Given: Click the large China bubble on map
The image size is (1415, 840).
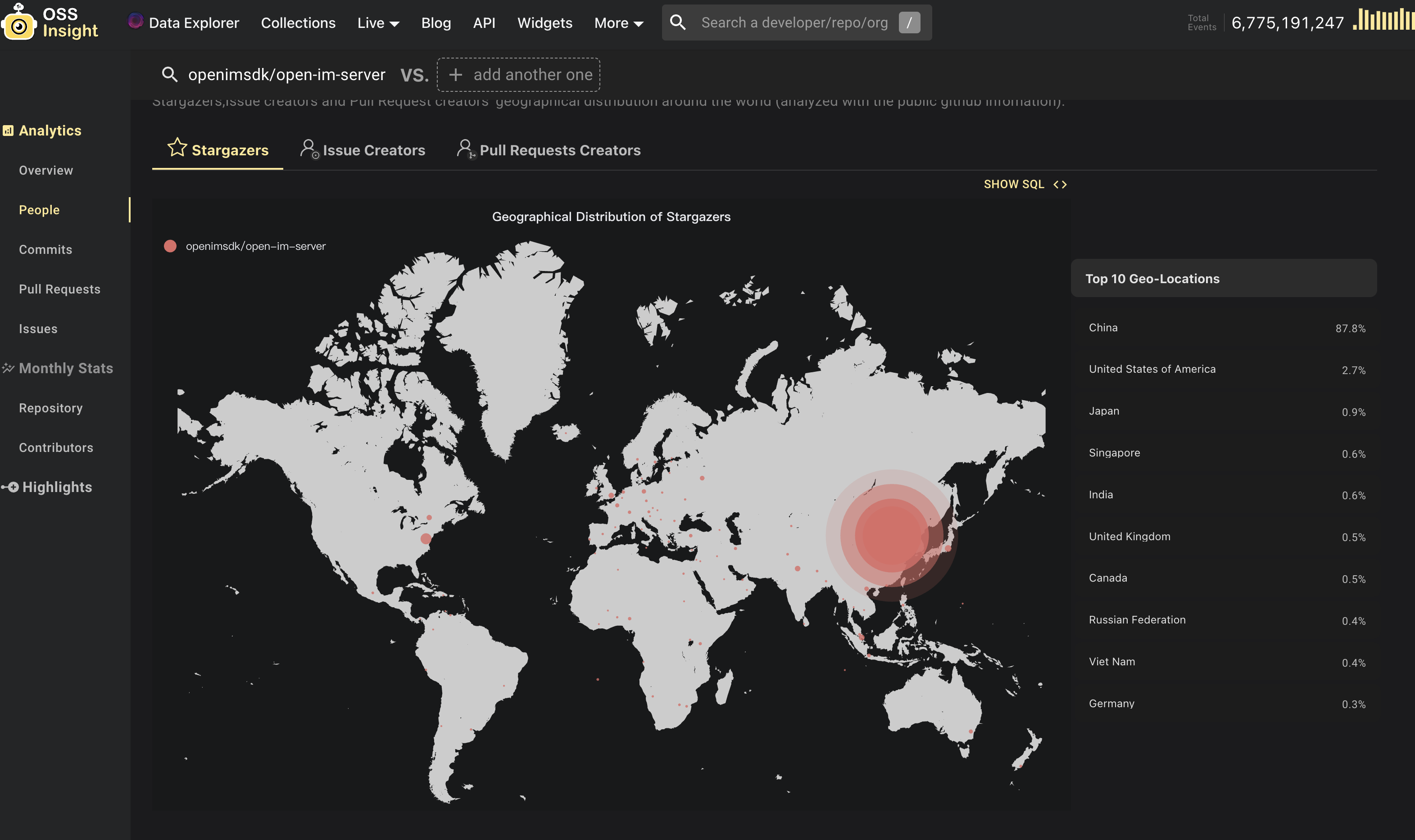Looking at the screenshot, I should tap(891, 536).
